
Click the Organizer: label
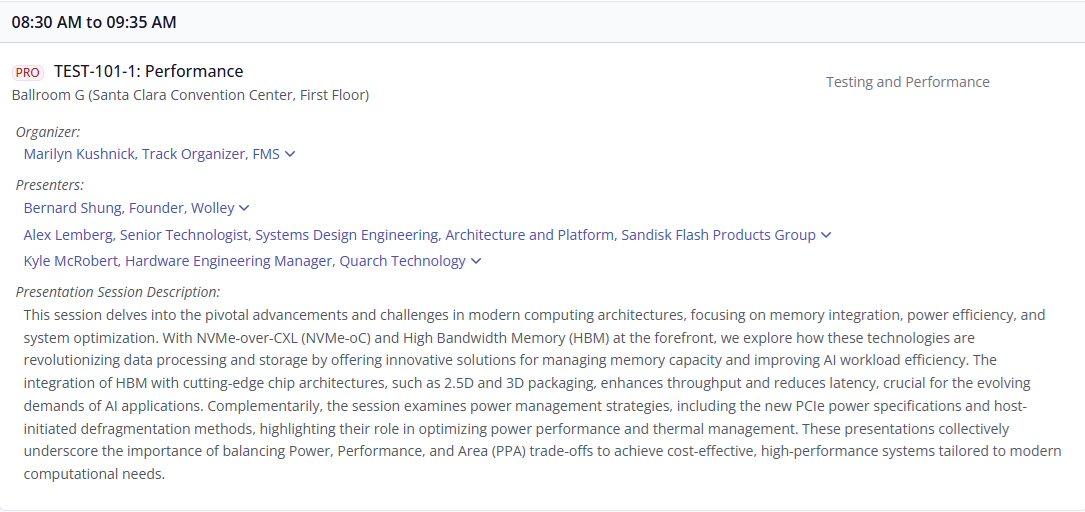point(48,131)
